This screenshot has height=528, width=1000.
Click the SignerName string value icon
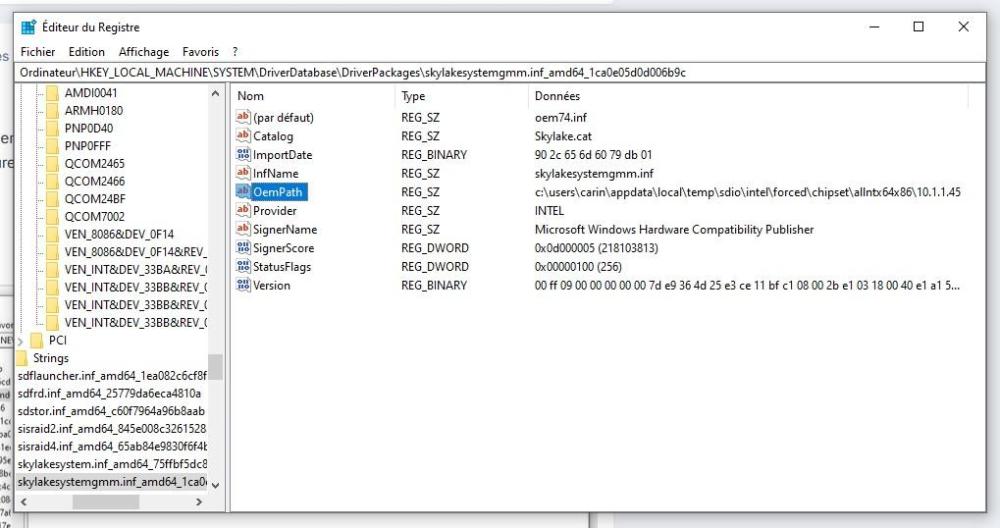click(x=243, y=229)
